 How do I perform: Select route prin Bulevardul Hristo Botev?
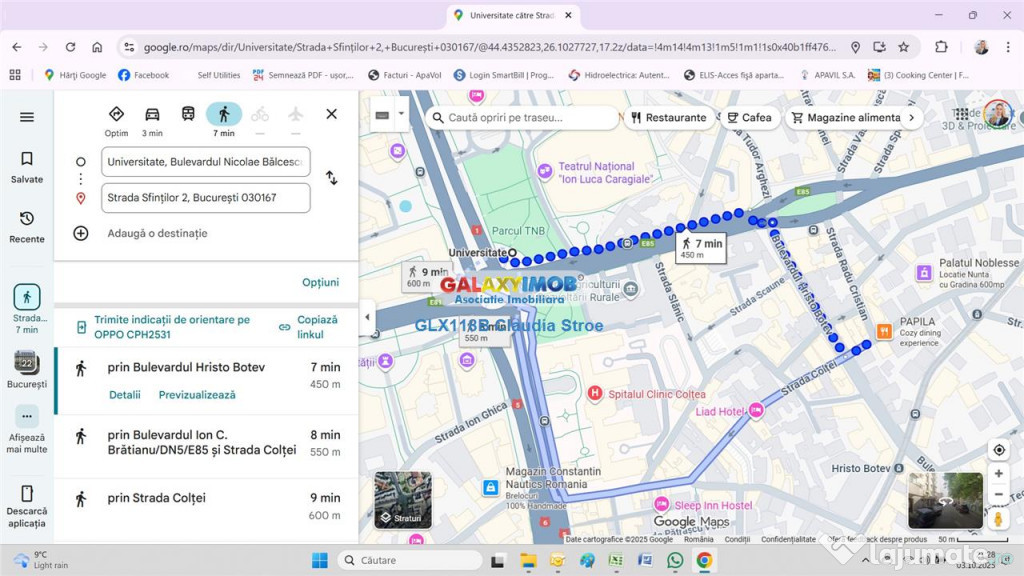[x=186, y=368]
